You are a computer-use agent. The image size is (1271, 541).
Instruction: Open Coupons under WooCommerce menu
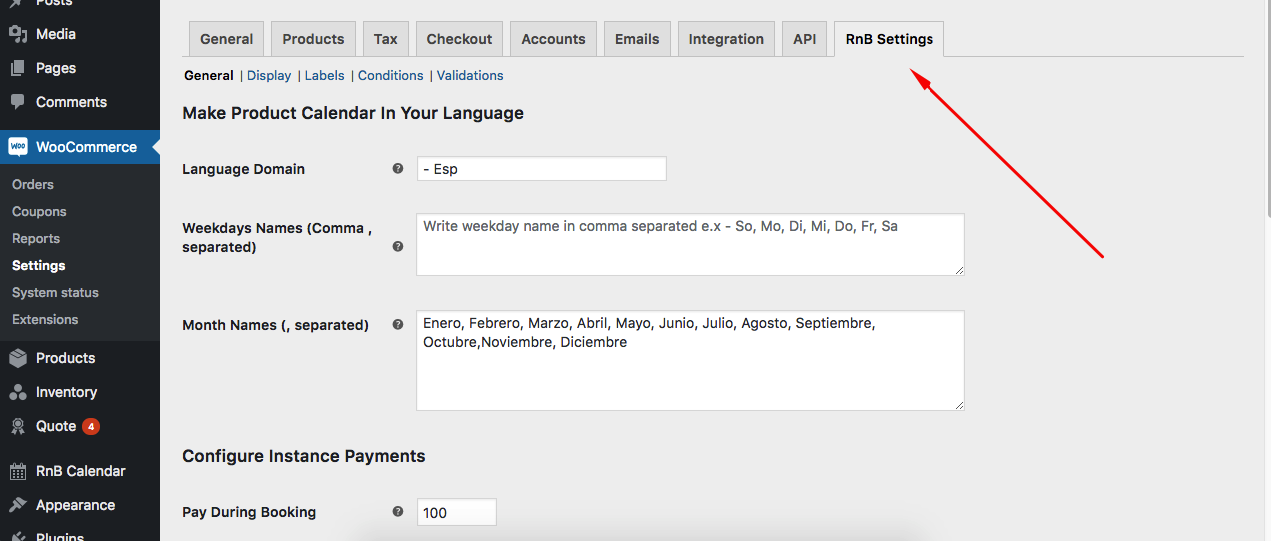(39, 212)
